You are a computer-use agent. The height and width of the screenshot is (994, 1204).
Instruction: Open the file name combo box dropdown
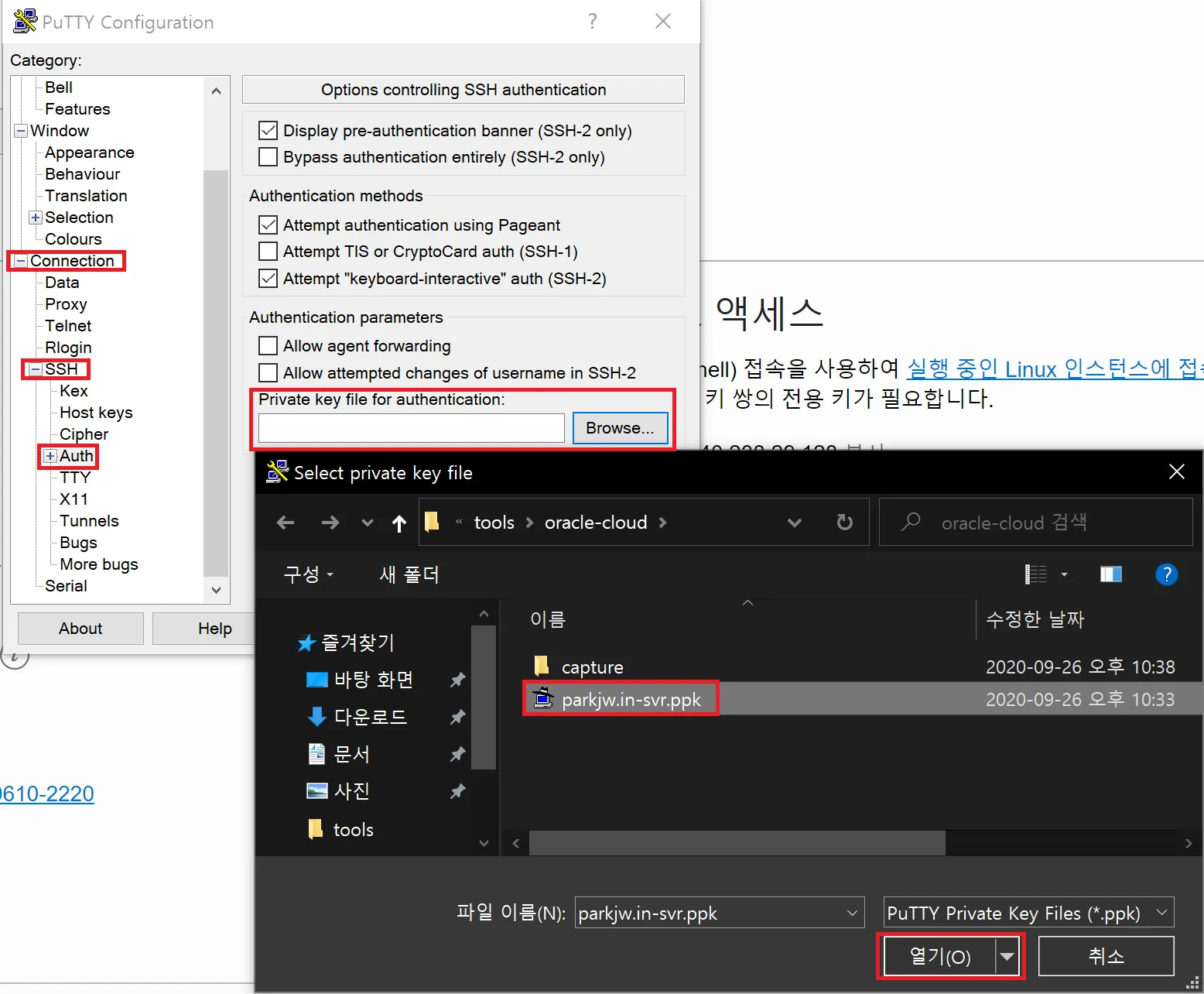click(x=852, y=913)
